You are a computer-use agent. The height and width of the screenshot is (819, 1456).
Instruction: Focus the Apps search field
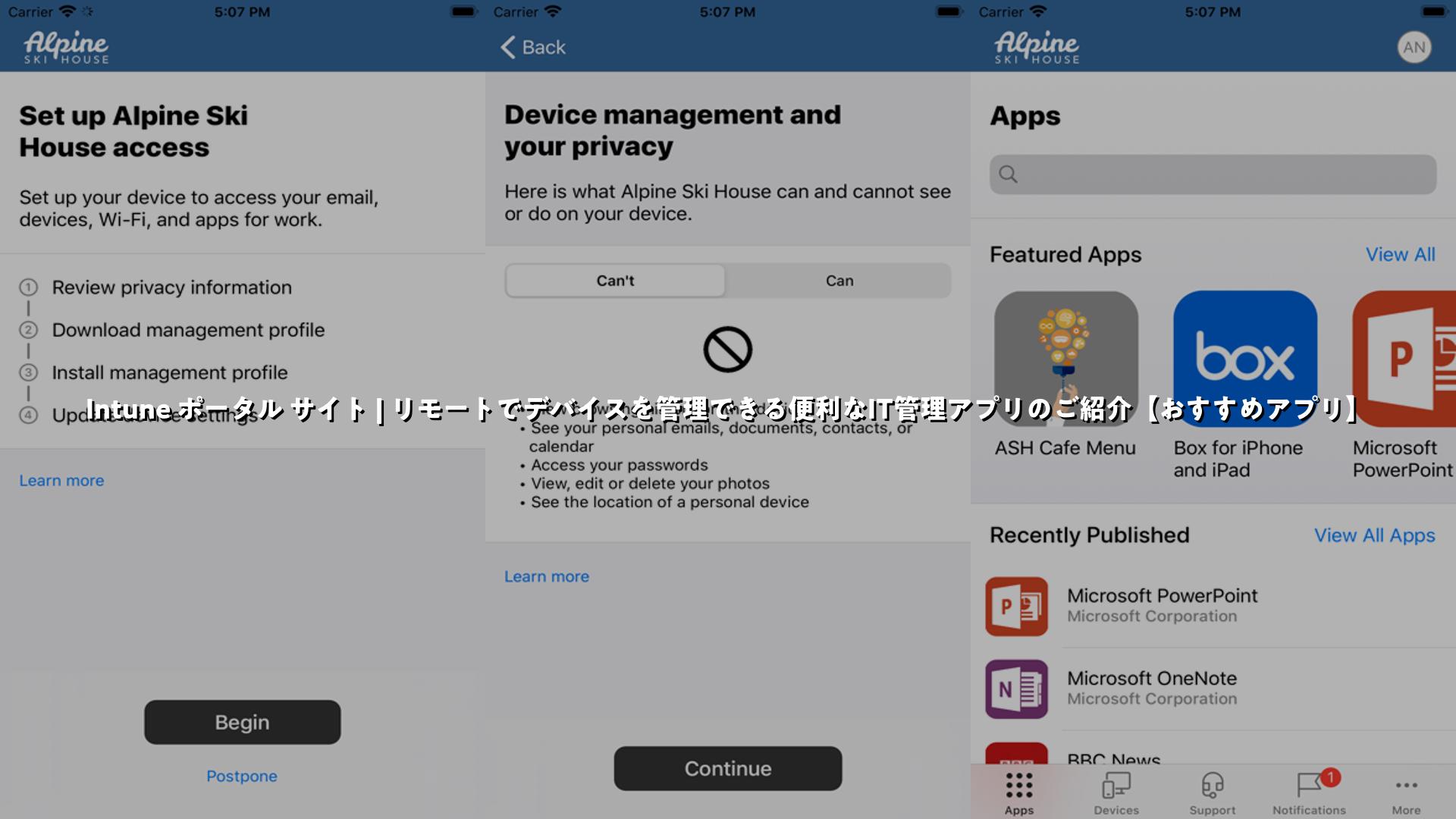tap(1213, 174)
